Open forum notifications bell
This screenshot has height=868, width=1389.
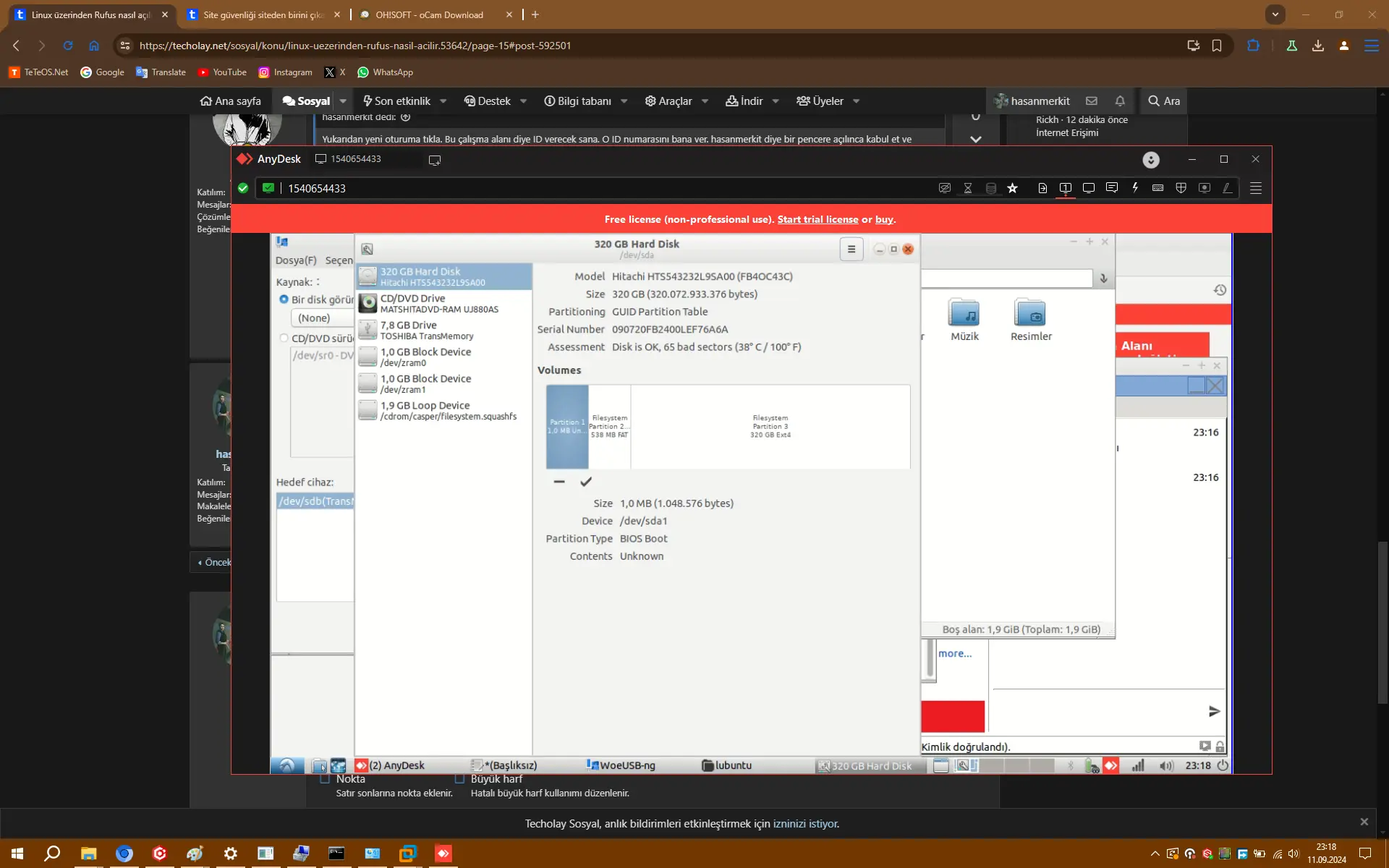(1120, 101)
